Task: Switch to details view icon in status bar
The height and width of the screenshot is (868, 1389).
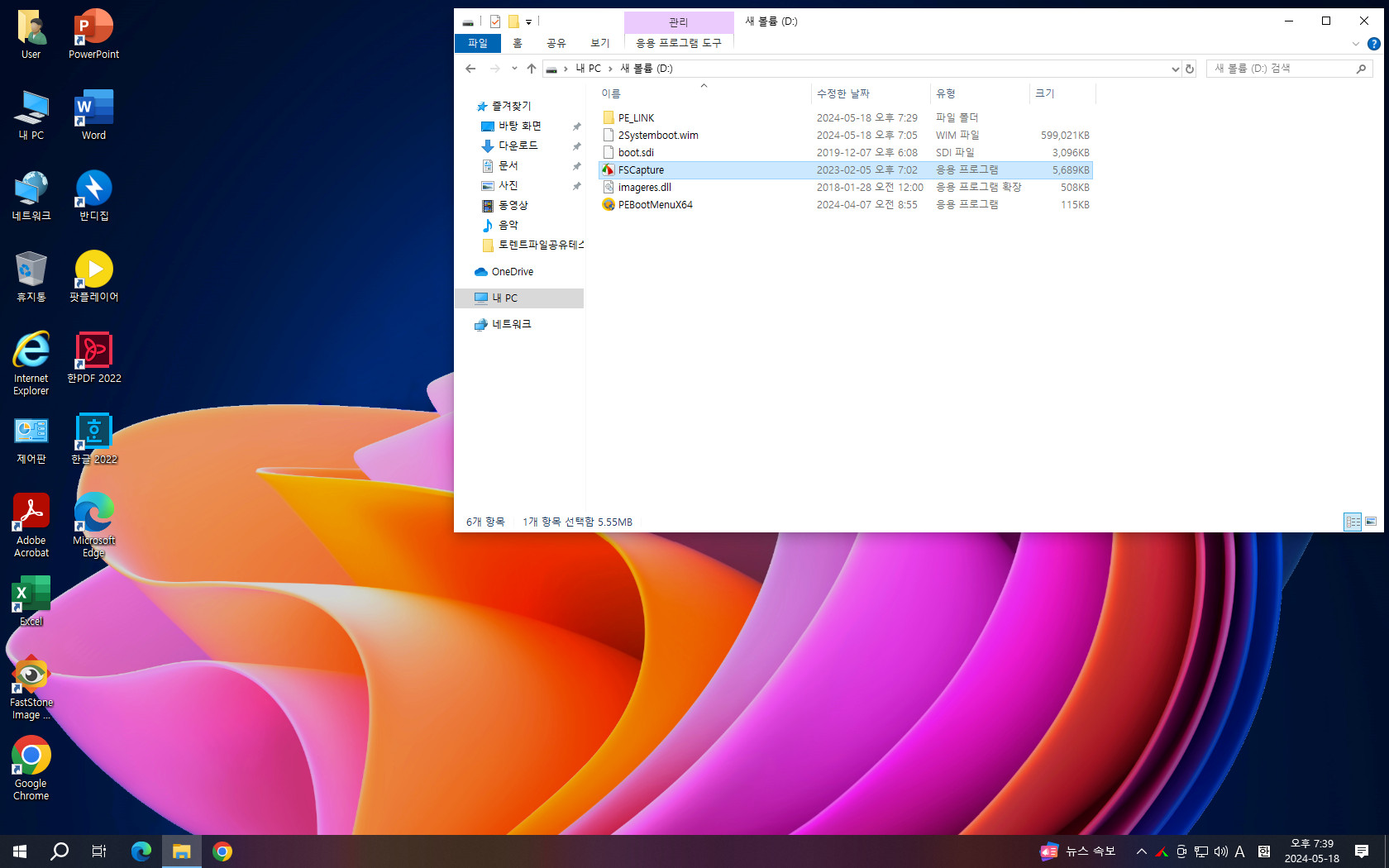Action: (x=1353, y=522)
